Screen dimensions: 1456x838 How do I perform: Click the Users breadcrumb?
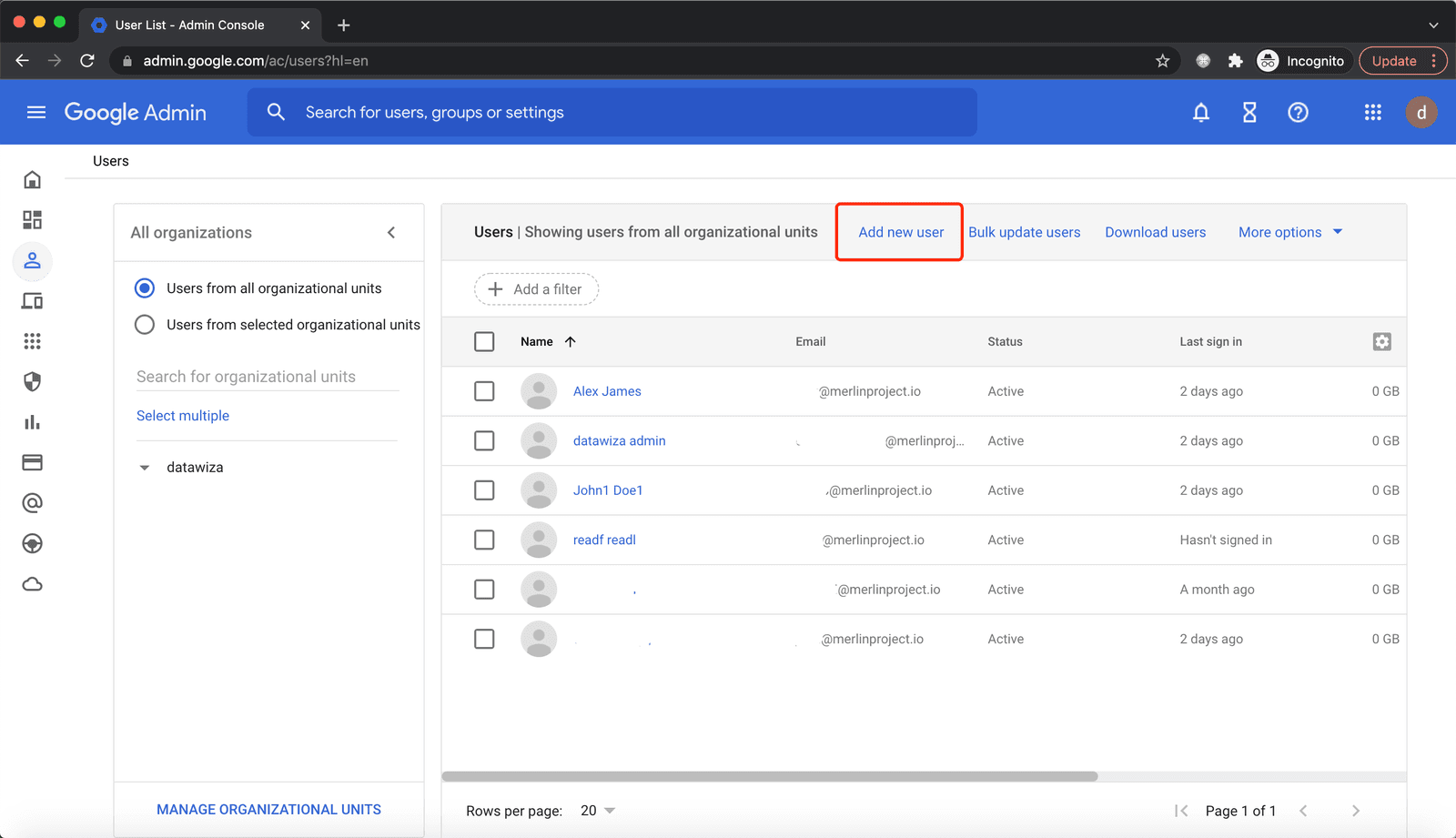click(111, 161)
